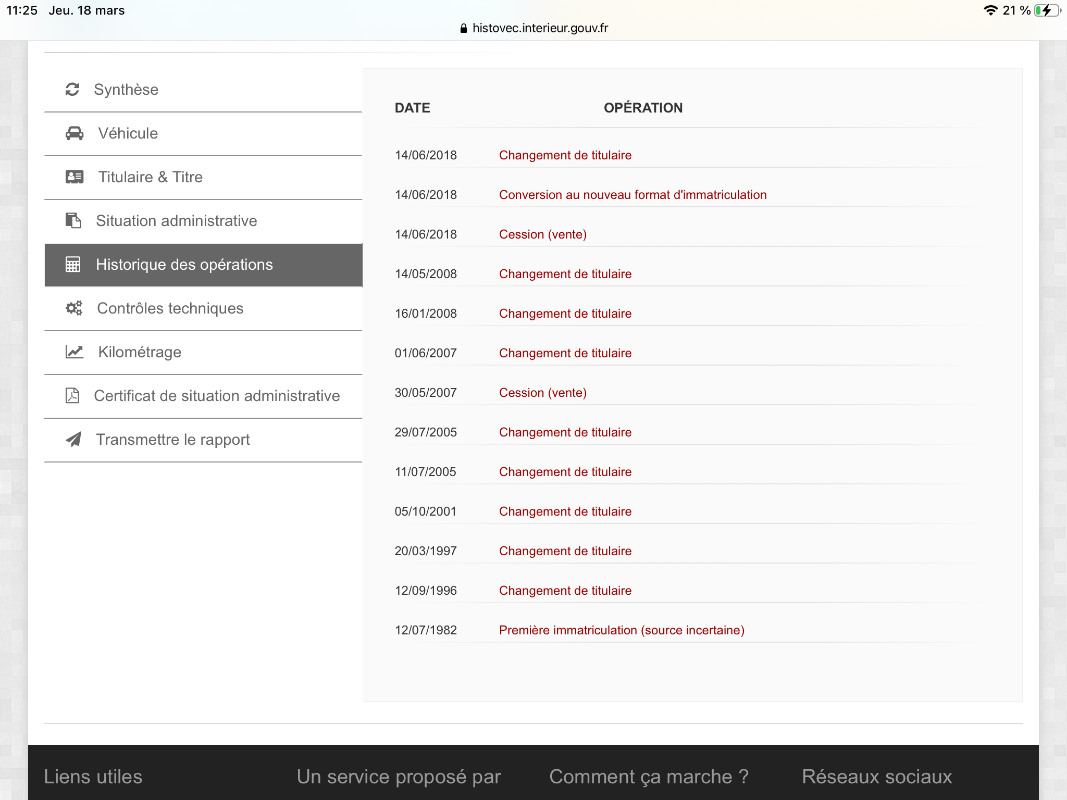
Task: Click the gears icon for Contrôles techniques
Action: pyautogui.click(x=74, y=309)
